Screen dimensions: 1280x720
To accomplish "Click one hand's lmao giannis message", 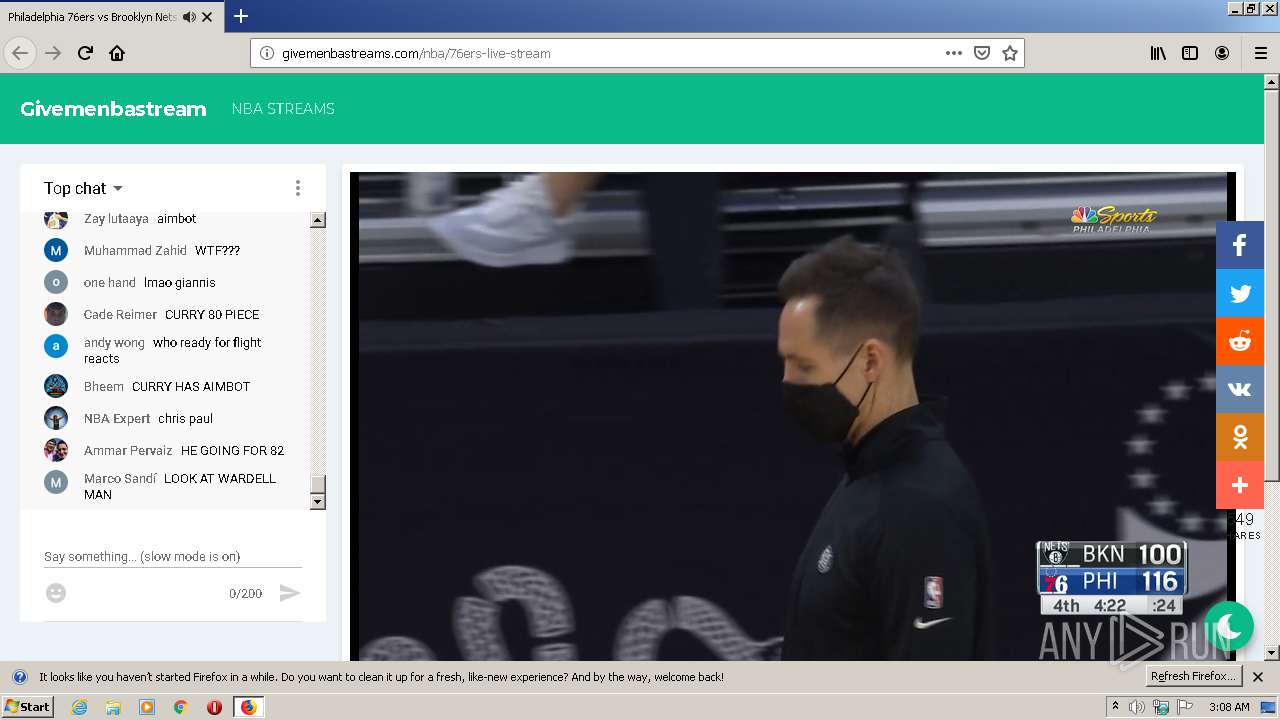I will [x=180, y=282].
